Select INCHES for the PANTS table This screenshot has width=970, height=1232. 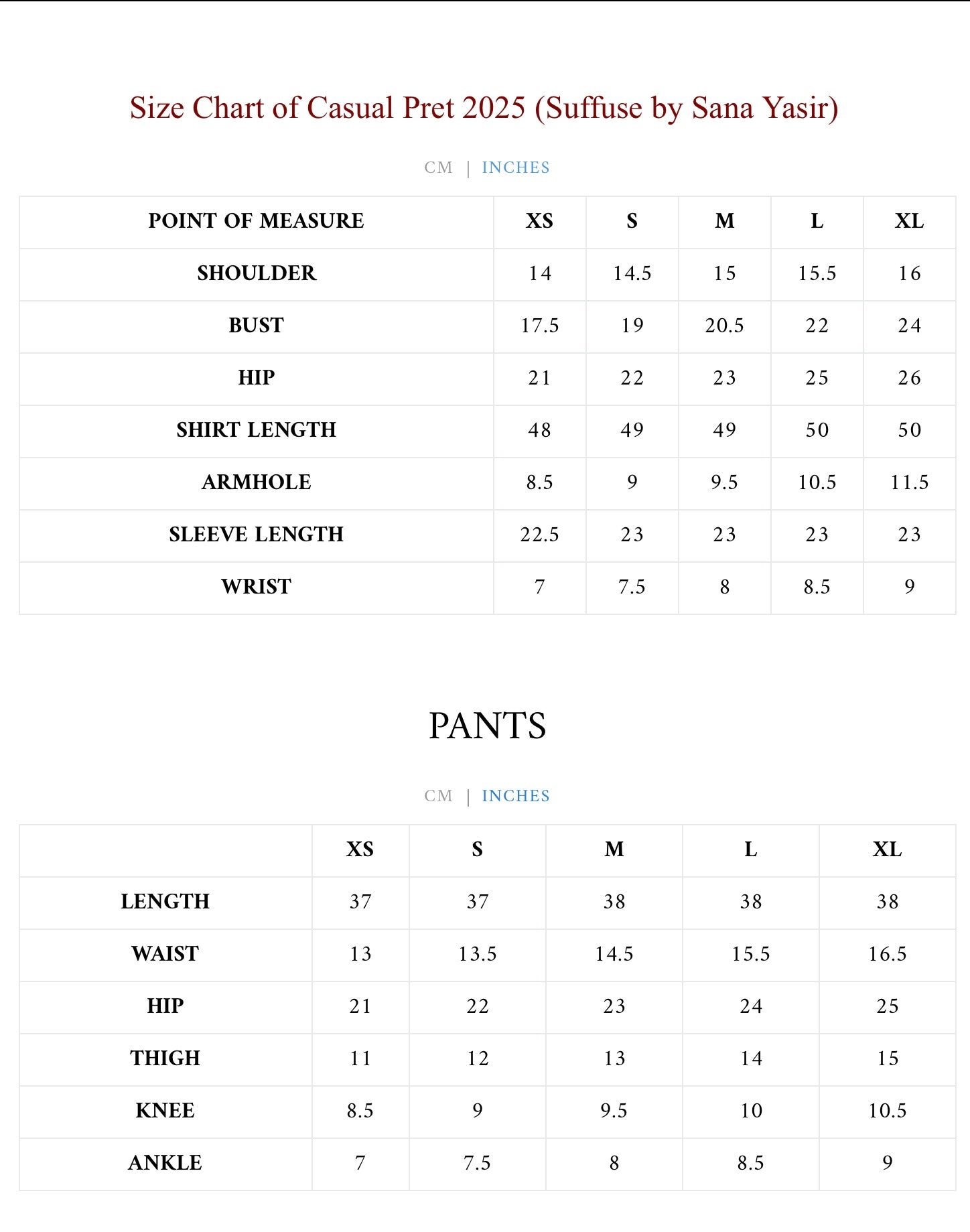pos(516,796)
